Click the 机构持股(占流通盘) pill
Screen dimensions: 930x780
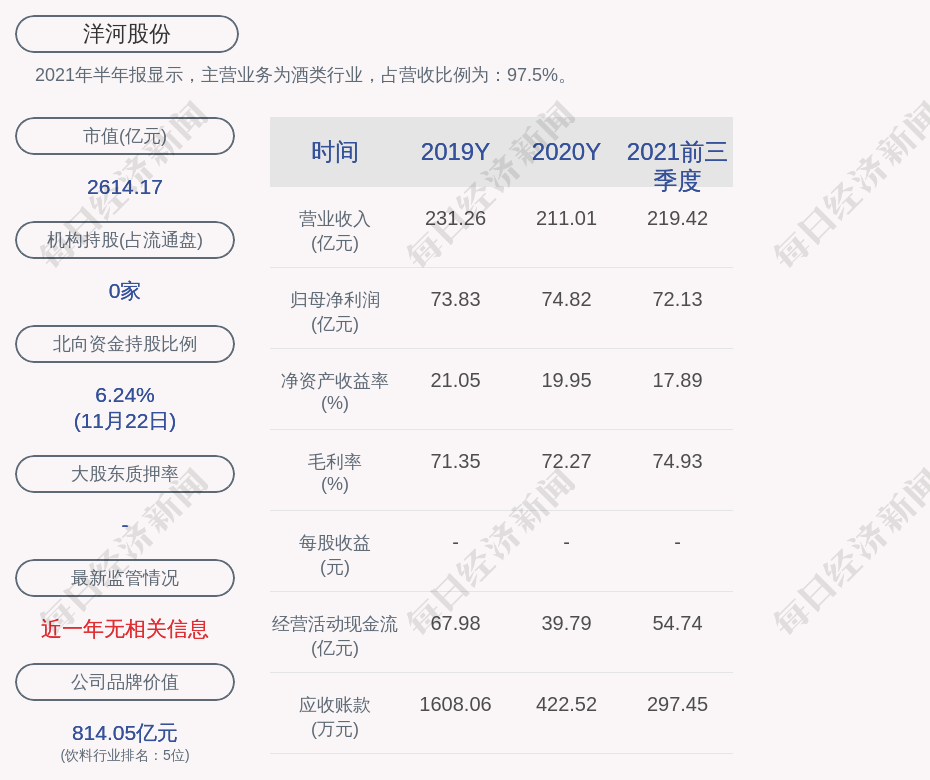click(125, 240)
